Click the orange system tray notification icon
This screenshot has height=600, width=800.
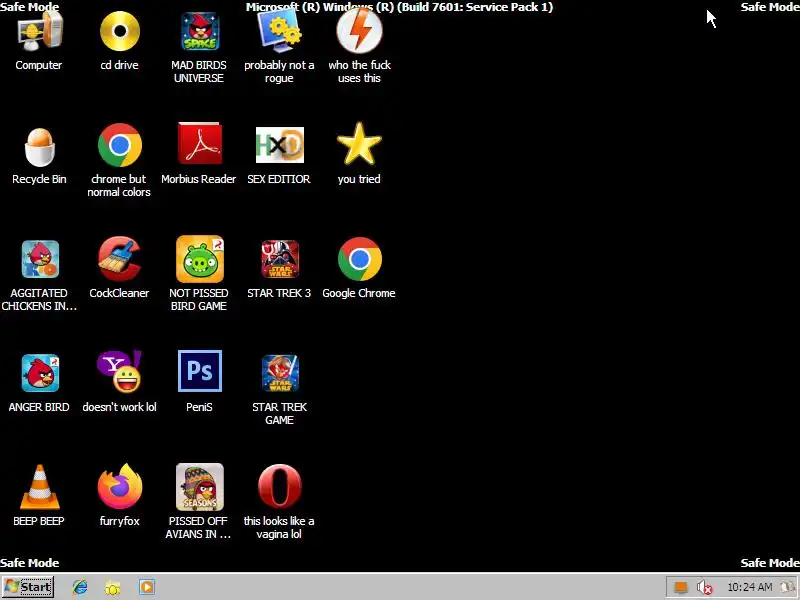click(681, 587)
